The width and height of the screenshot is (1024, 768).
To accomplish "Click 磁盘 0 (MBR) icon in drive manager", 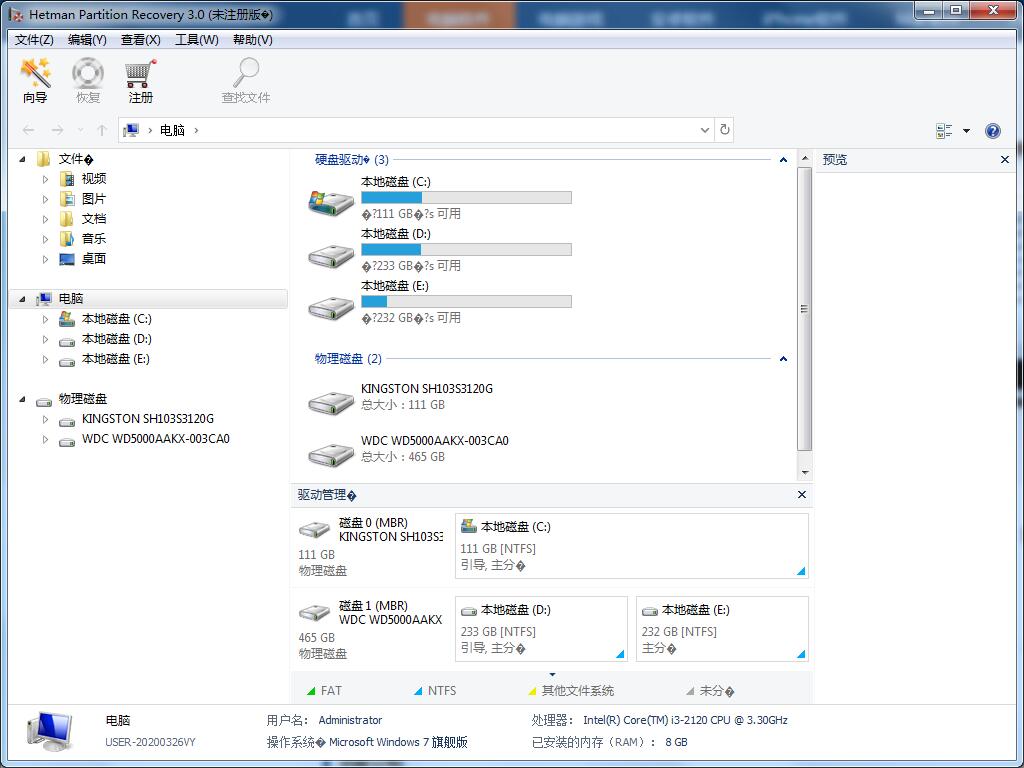I will point(315,529).
